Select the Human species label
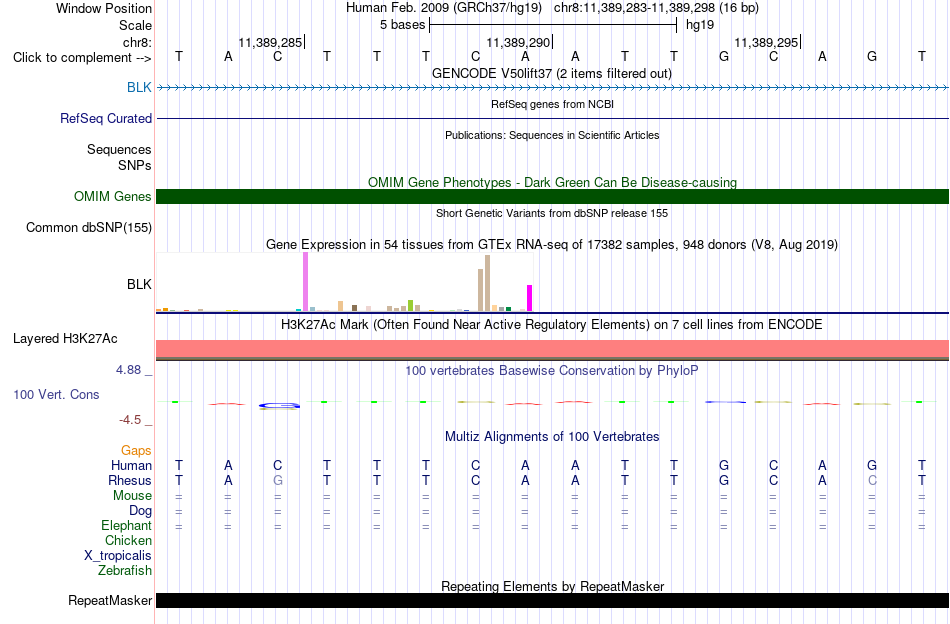950x624 pixels. [x=131, y=465]
